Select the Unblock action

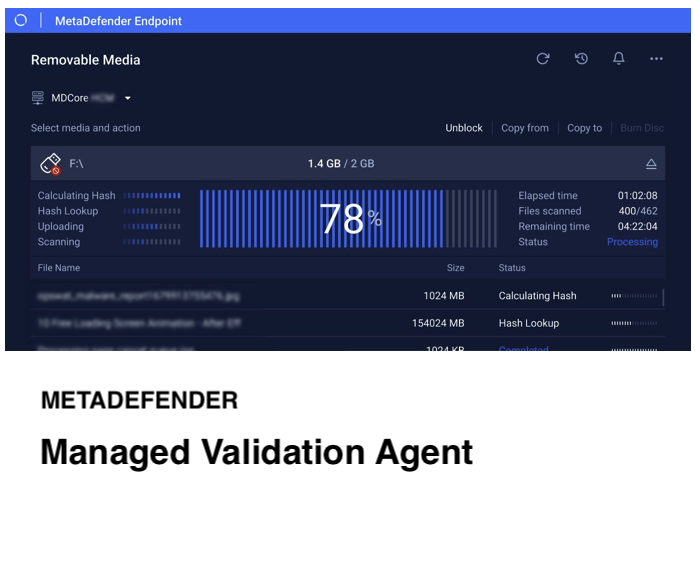(464, 128)
